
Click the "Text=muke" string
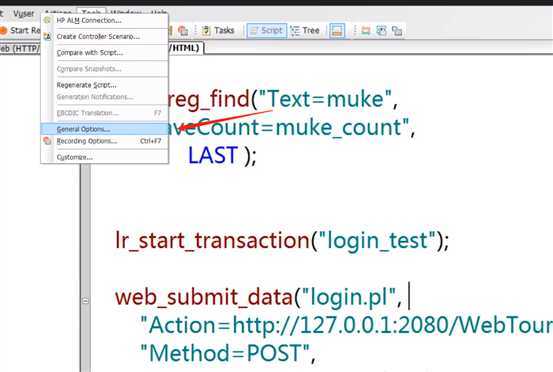[325, 98]
